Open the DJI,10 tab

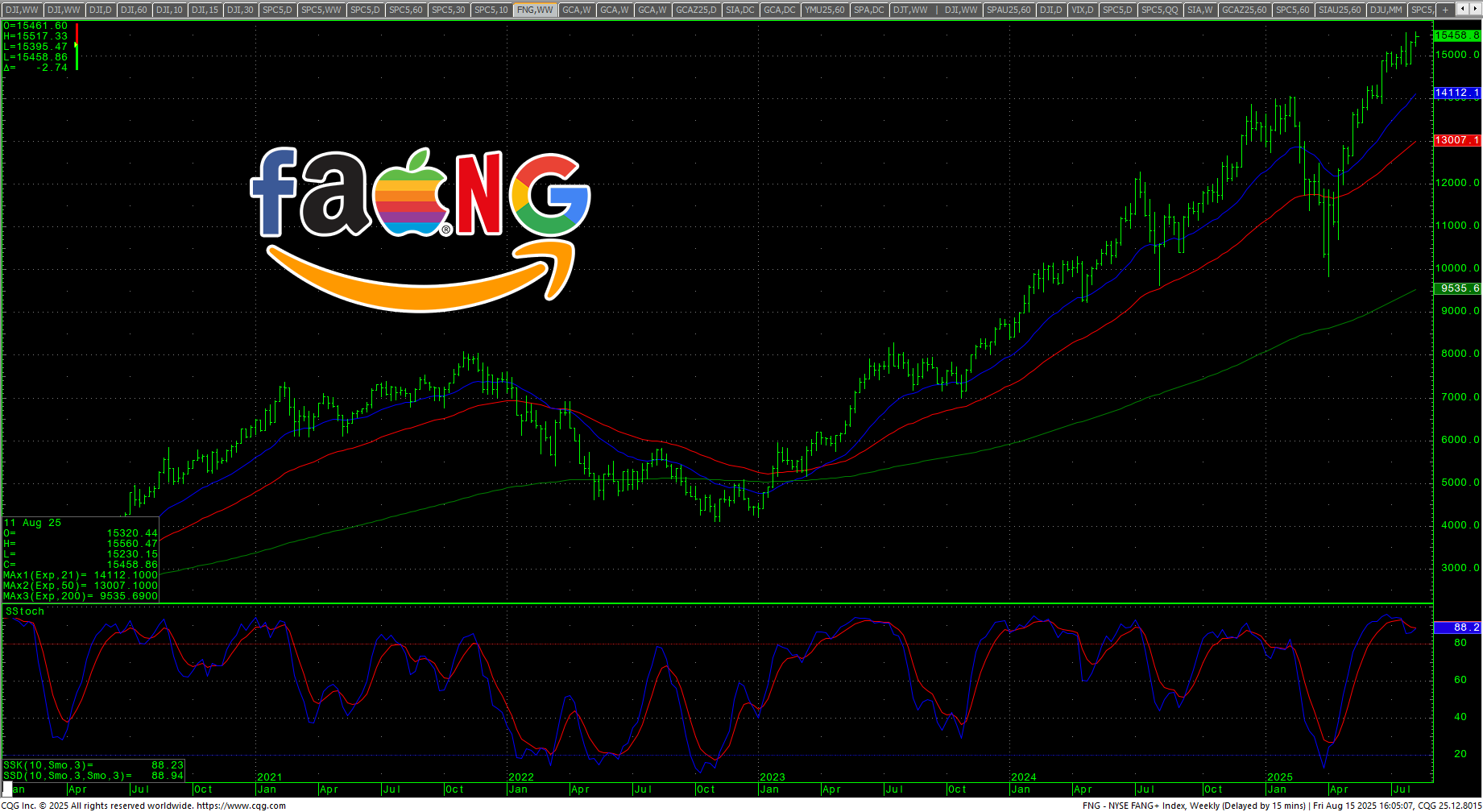(169, 10)
